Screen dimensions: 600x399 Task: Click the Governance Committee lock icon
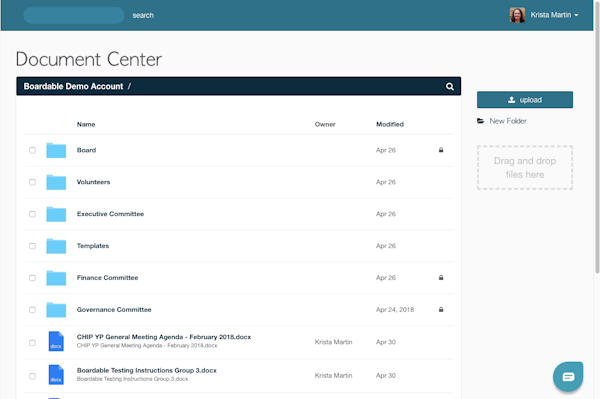(441, 309)
